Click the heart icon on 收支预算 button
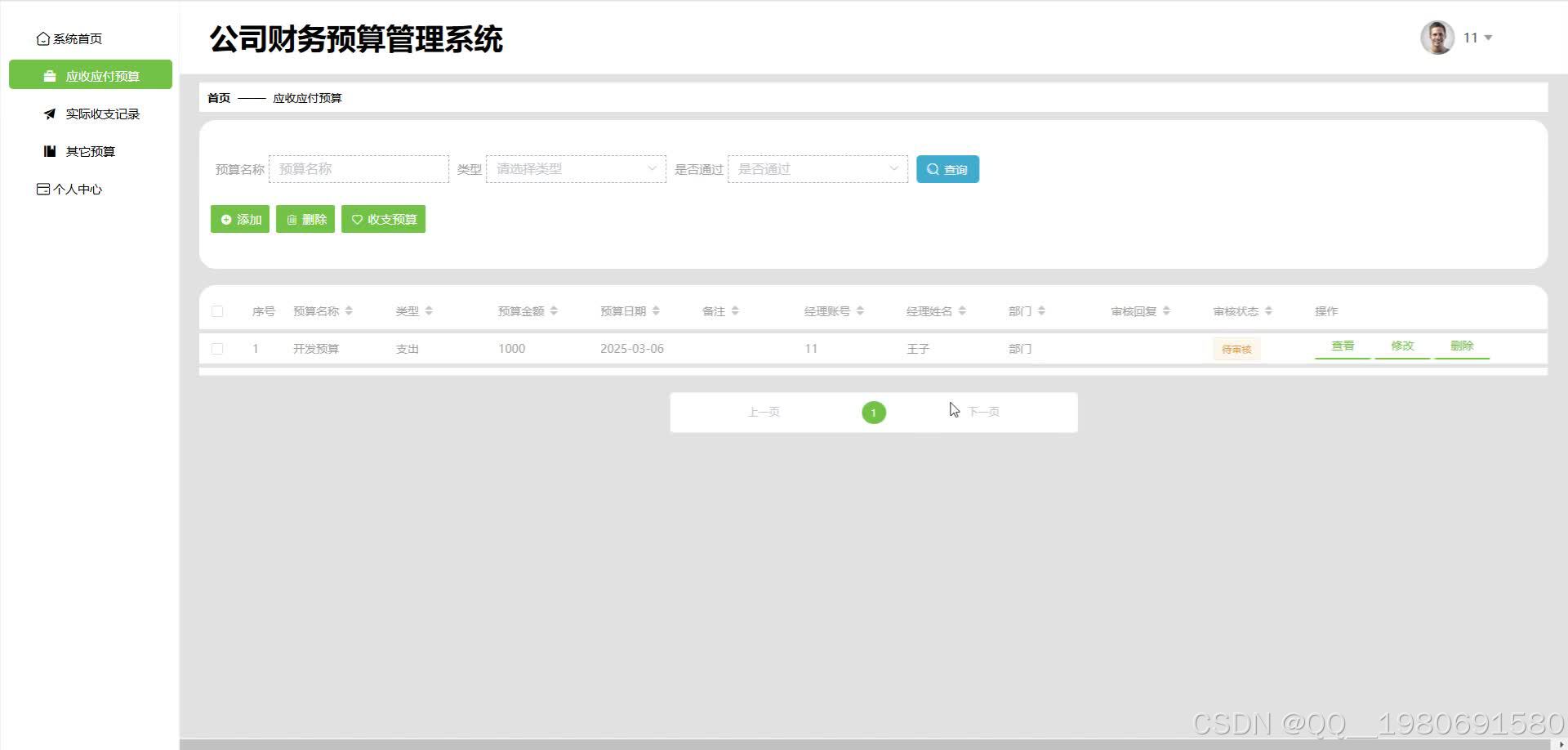 click(357, 219)
